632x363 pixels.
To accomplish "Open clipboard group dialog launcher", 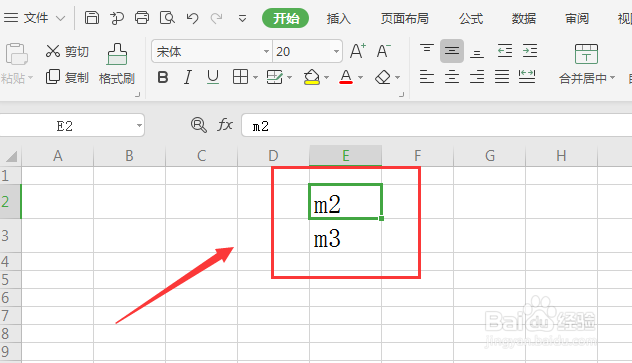I will pos(137,95).
